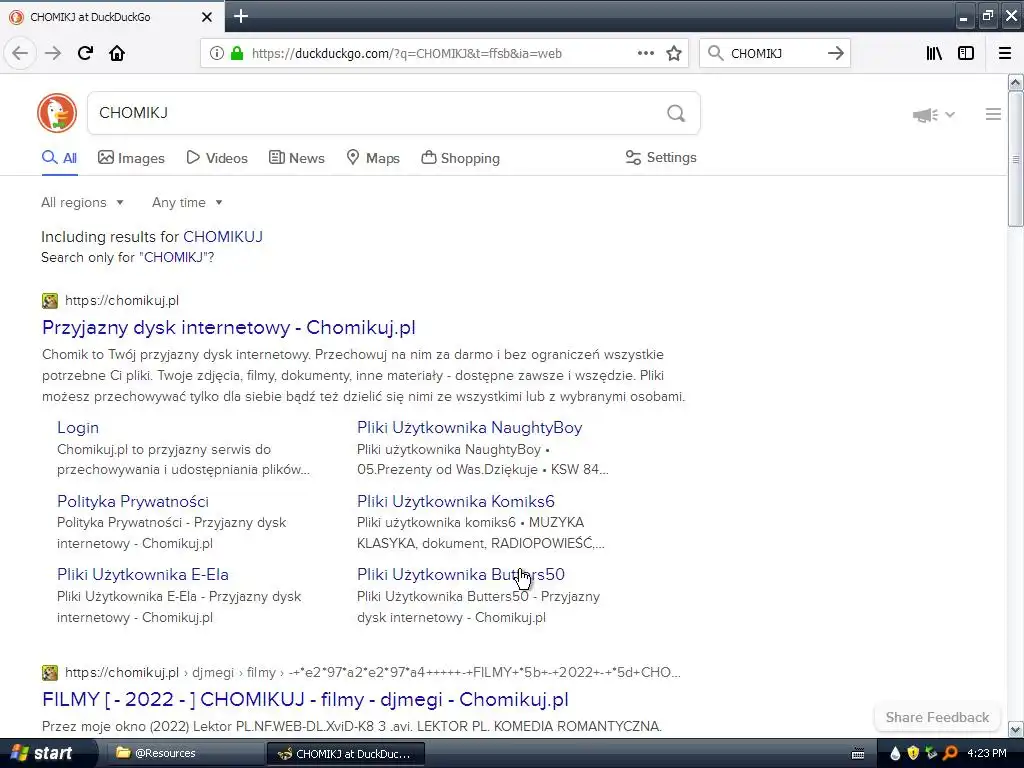1024x768 pixels.
Task: Submit the toolbar search with the arrow
Action: [835, 54]
